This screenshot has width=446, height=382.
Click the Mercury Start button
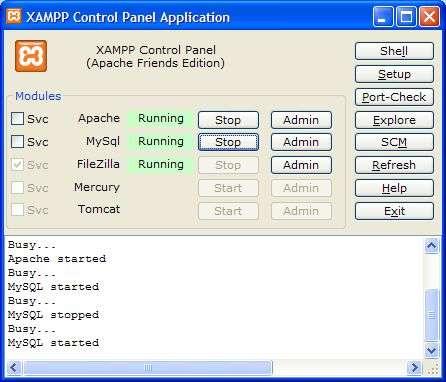[228, 188]
